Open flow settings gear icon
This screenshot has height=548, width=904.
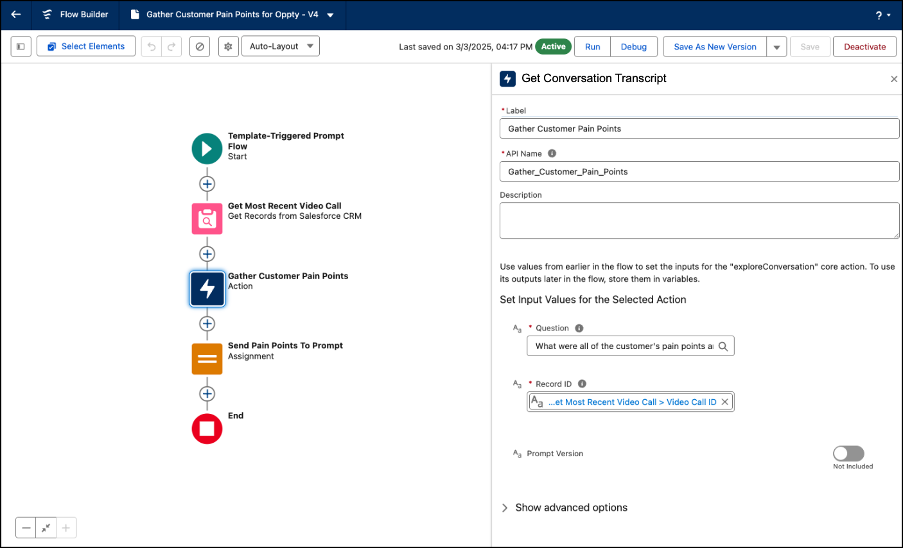tap(228, 47)
